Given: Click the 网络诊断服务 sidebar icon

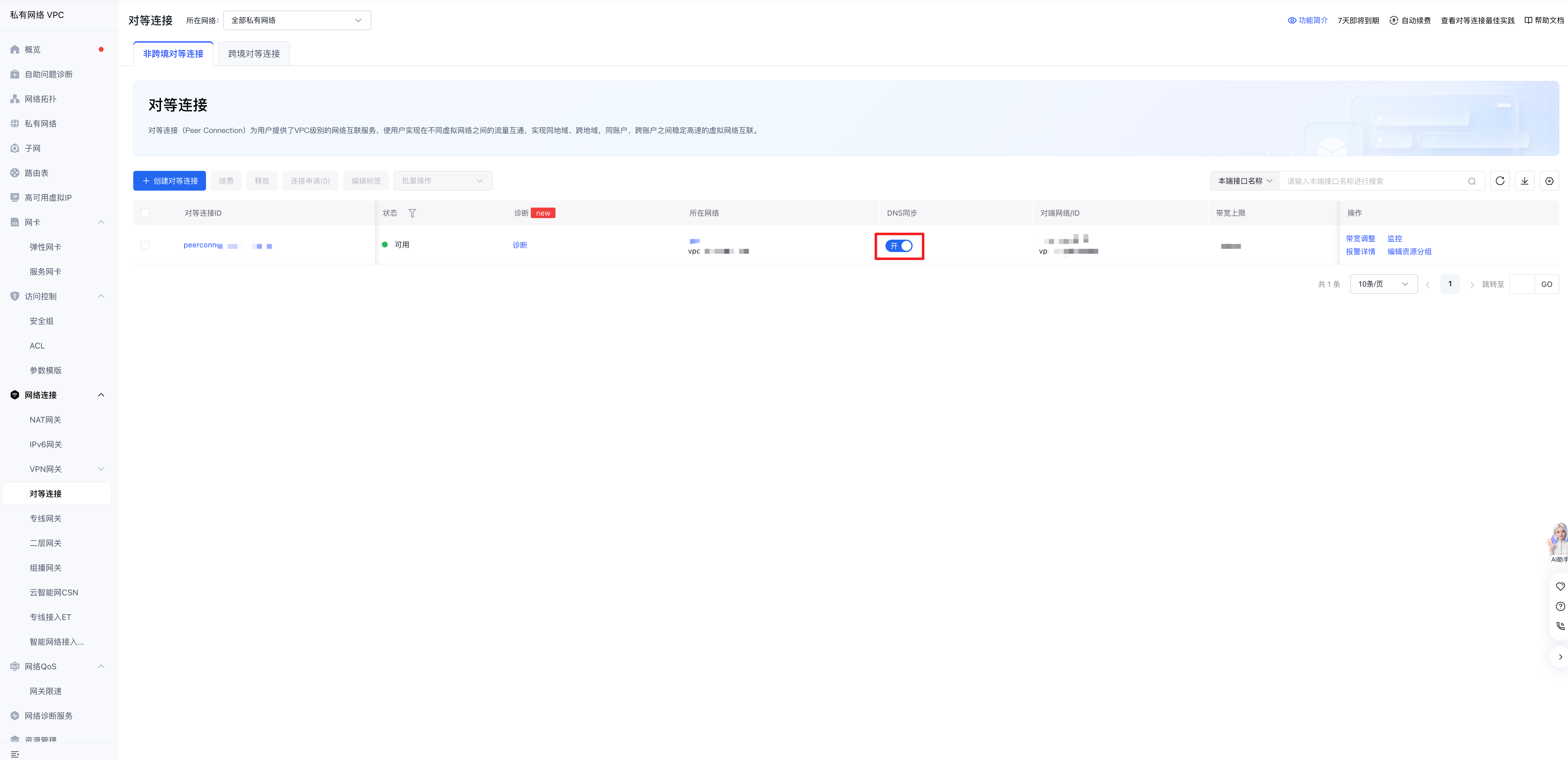Looking at the screenshot, I should coord(14,716).
